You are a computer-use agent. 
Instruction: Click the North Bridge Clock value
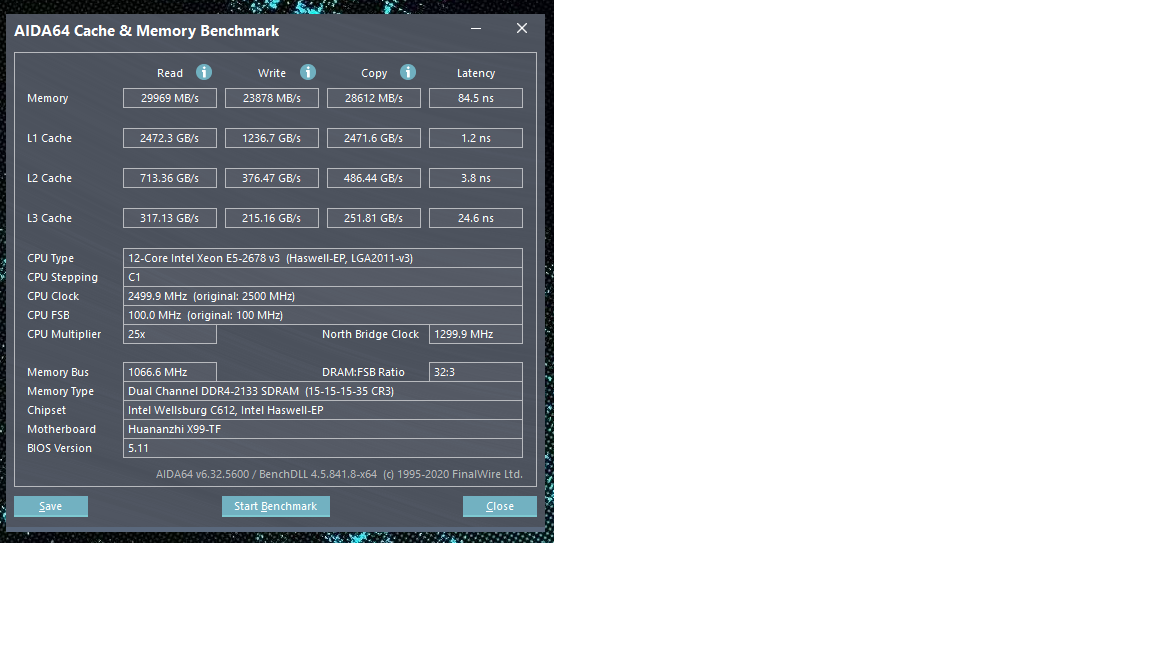(x=476, y=334)
